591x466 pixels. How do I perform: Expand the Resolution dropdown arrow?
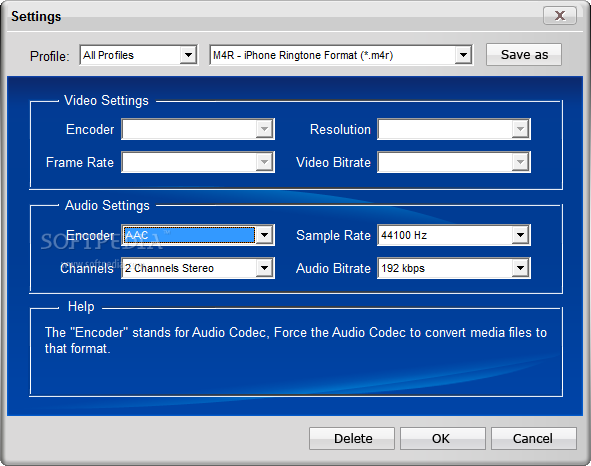click(x=520, y=129)
